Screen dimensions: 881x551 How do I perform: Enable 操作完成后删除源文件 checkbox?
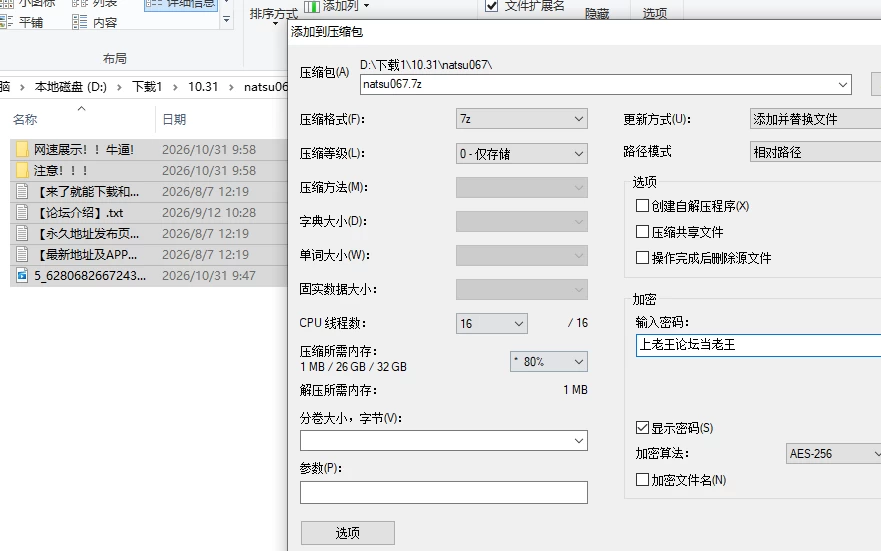click(x=642, y=257)
